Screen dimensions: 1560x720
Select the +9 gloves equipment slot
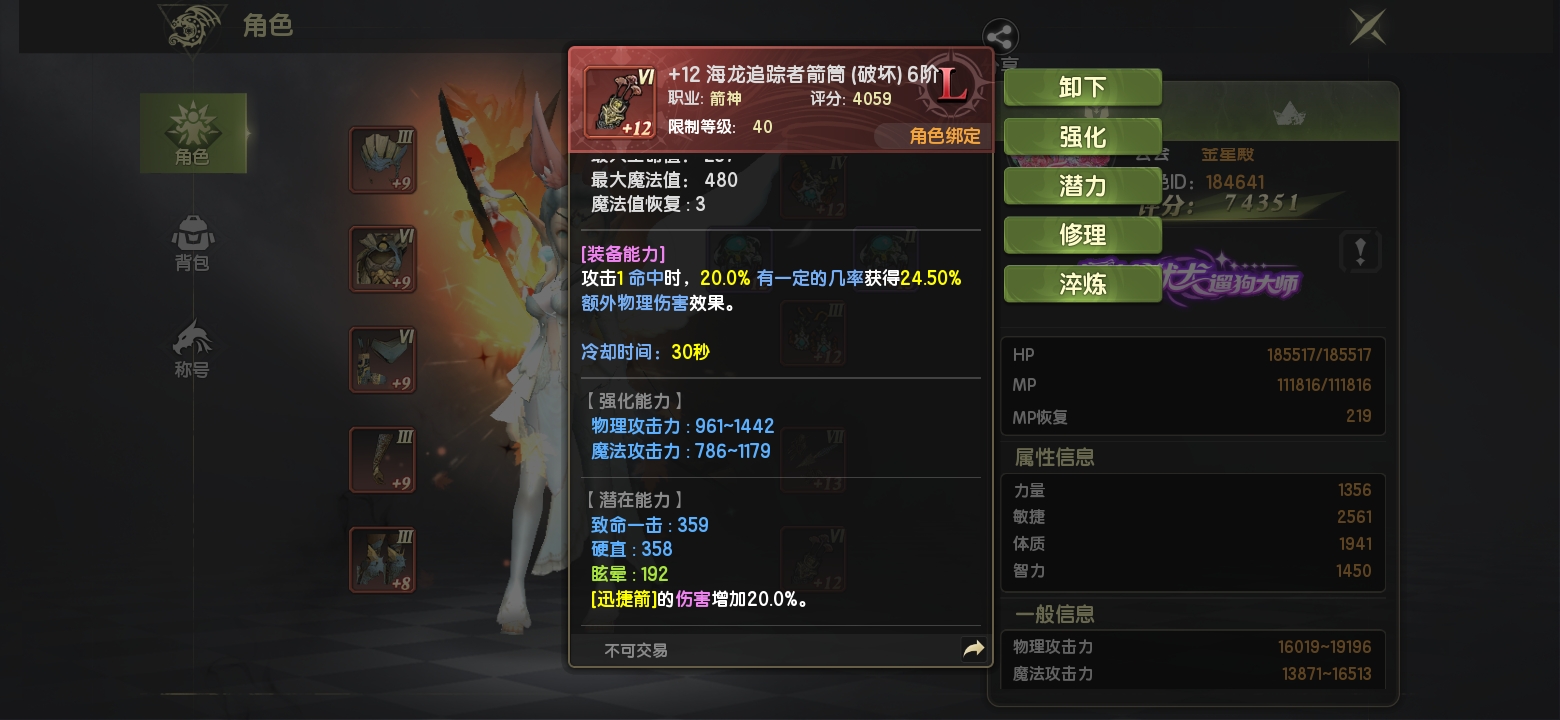pos(383,459)
